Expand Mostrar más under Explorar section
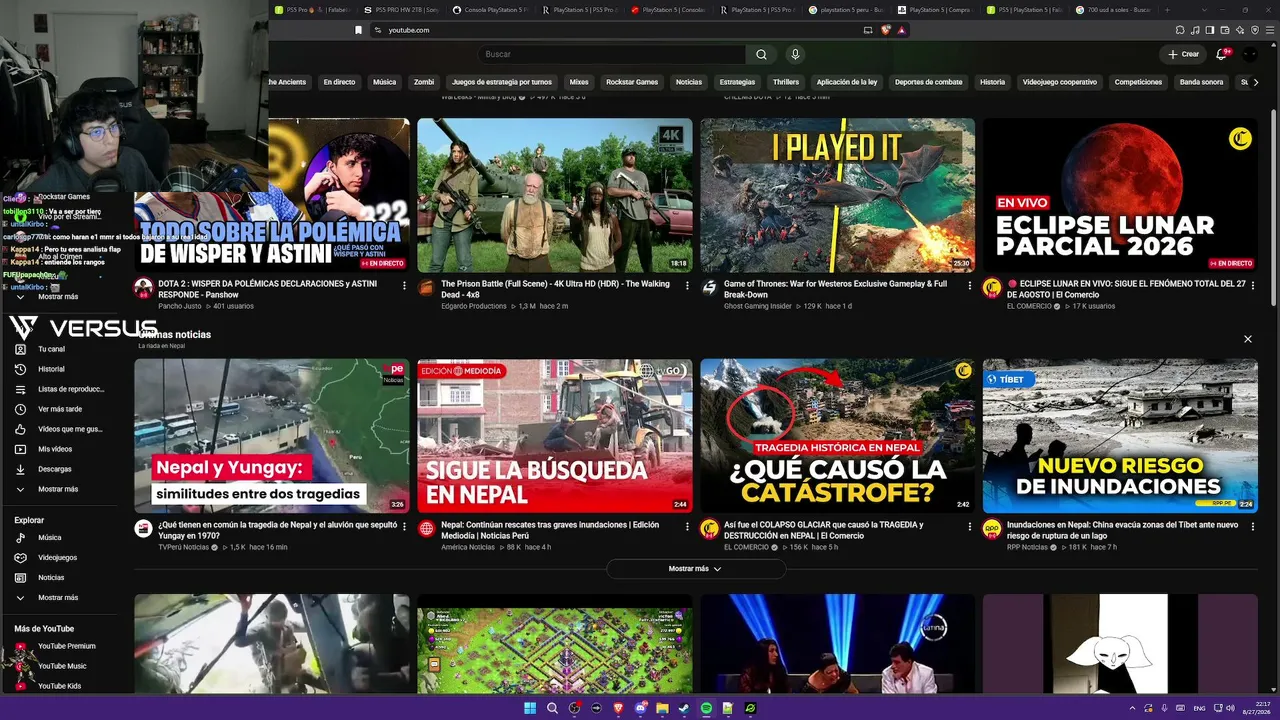Screen dimensions: 1280x720 48,597
